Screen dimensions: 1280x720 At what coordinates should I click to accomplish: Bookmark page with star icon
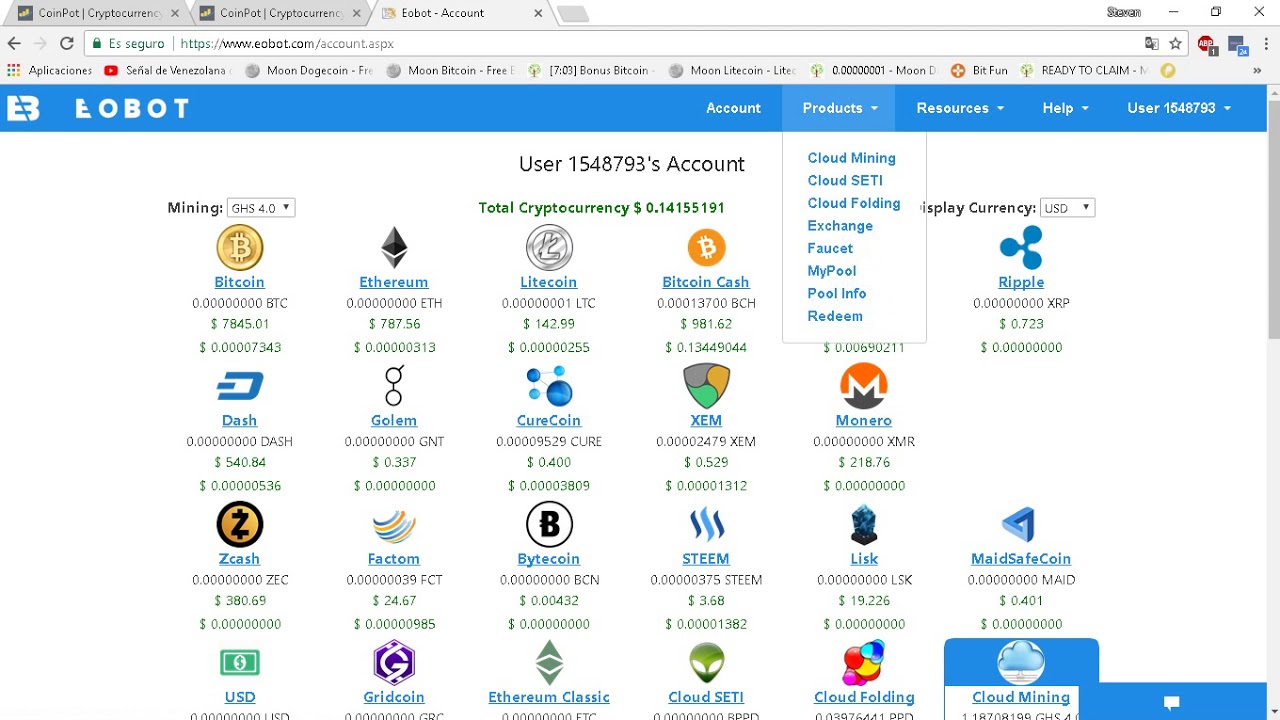click(x=1176, y=44)
